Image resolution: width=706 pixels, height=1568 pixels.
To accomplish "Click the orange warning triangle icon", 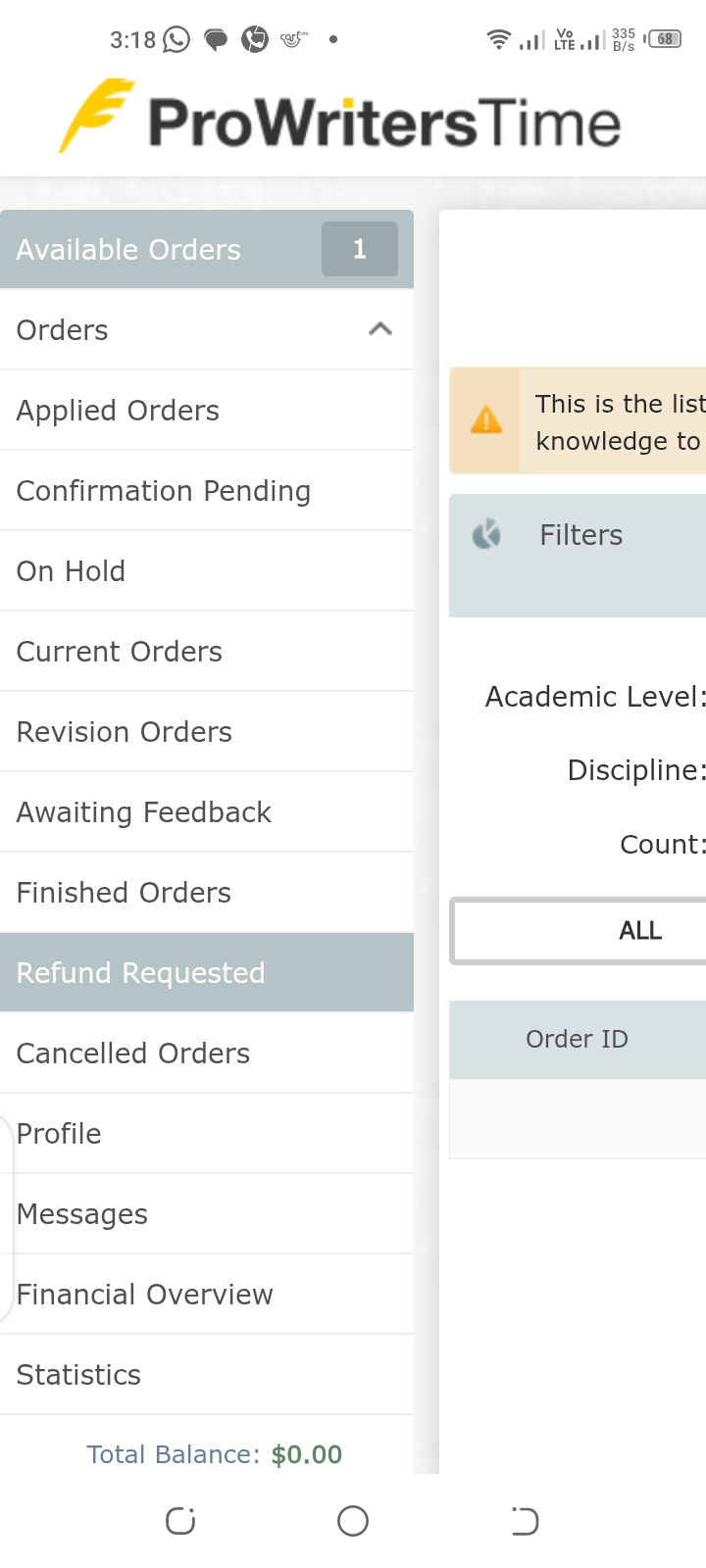I will coord(486,420).
